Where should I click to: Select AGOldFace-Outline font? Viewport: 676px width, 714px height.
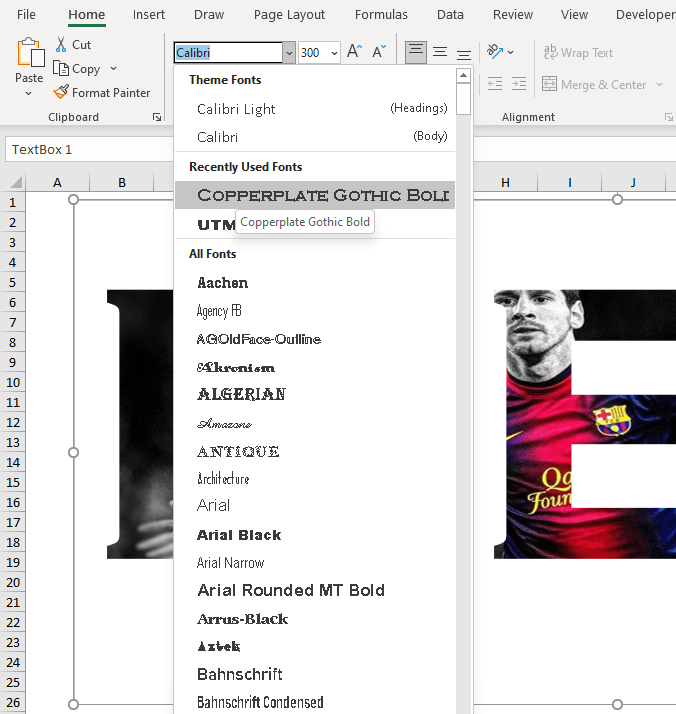coord(315,339)
